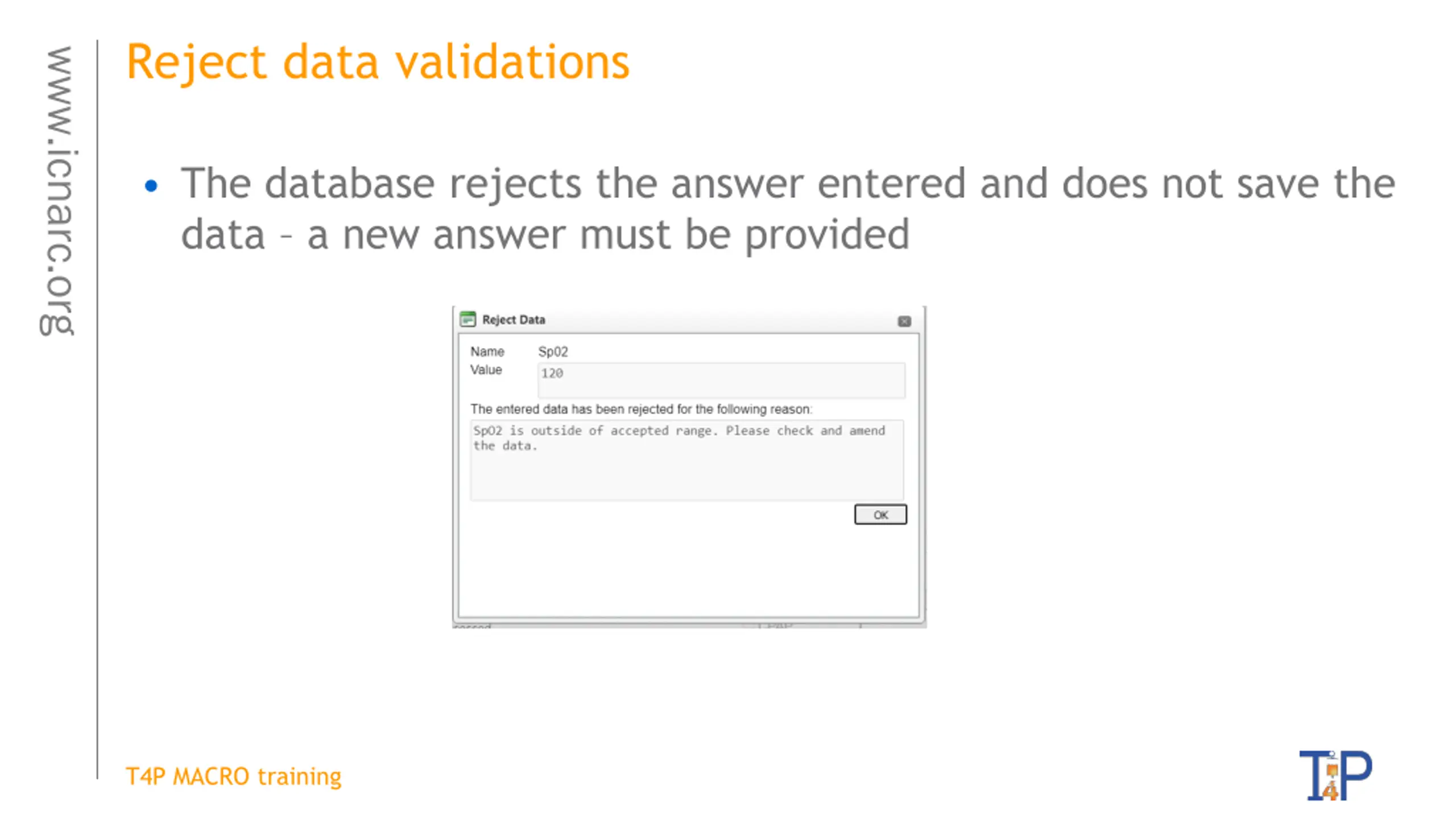Viewport: 1456px width, 819px height.
Task: Click the Reject Data title bar text
Action: point(514,320)
